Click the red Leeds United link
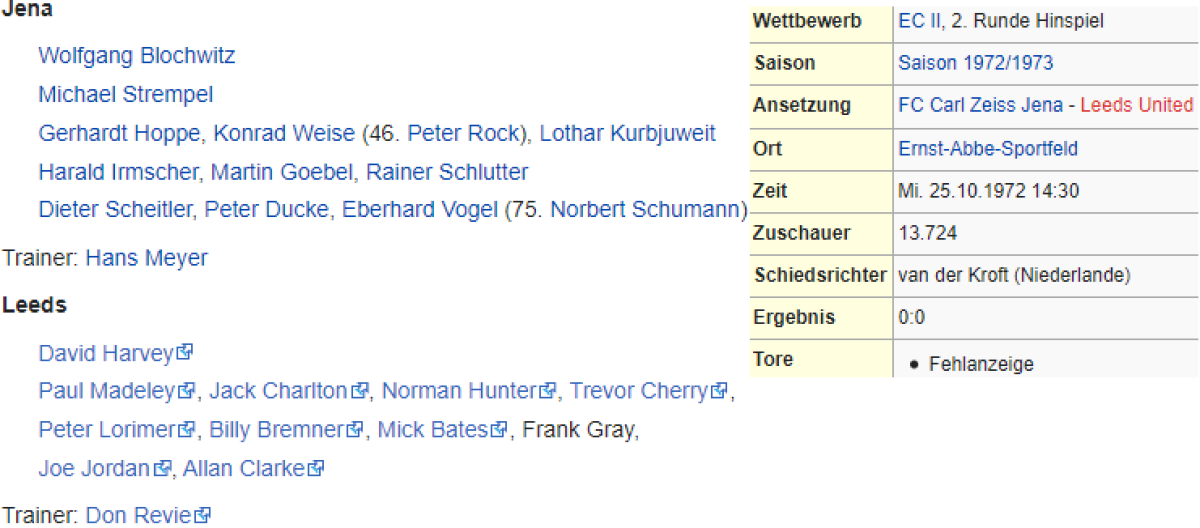The image size is (1200, 528). (x=1137, y=105)
